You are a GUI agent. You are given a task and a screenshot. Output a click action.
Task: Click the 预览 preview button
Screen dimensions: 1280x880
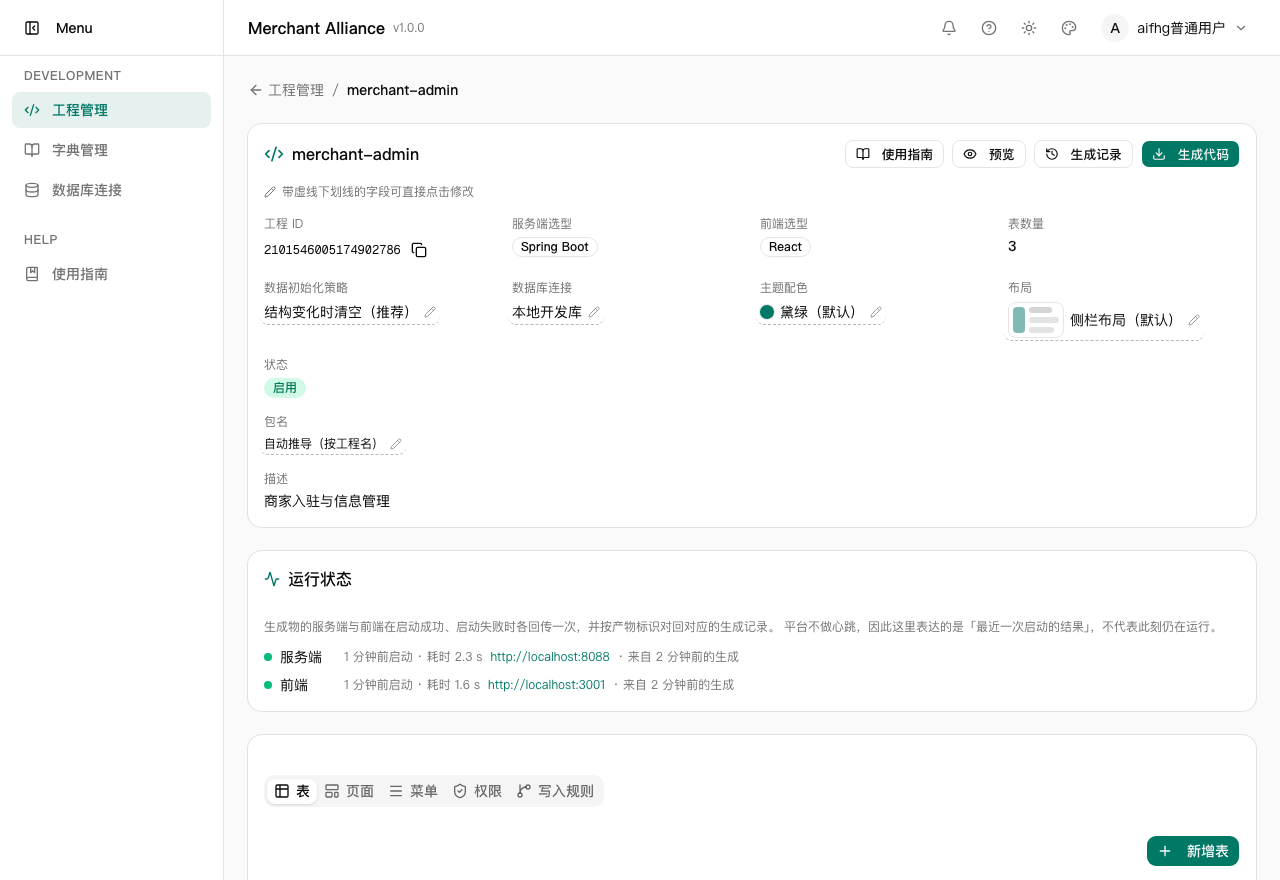[988, 154]
